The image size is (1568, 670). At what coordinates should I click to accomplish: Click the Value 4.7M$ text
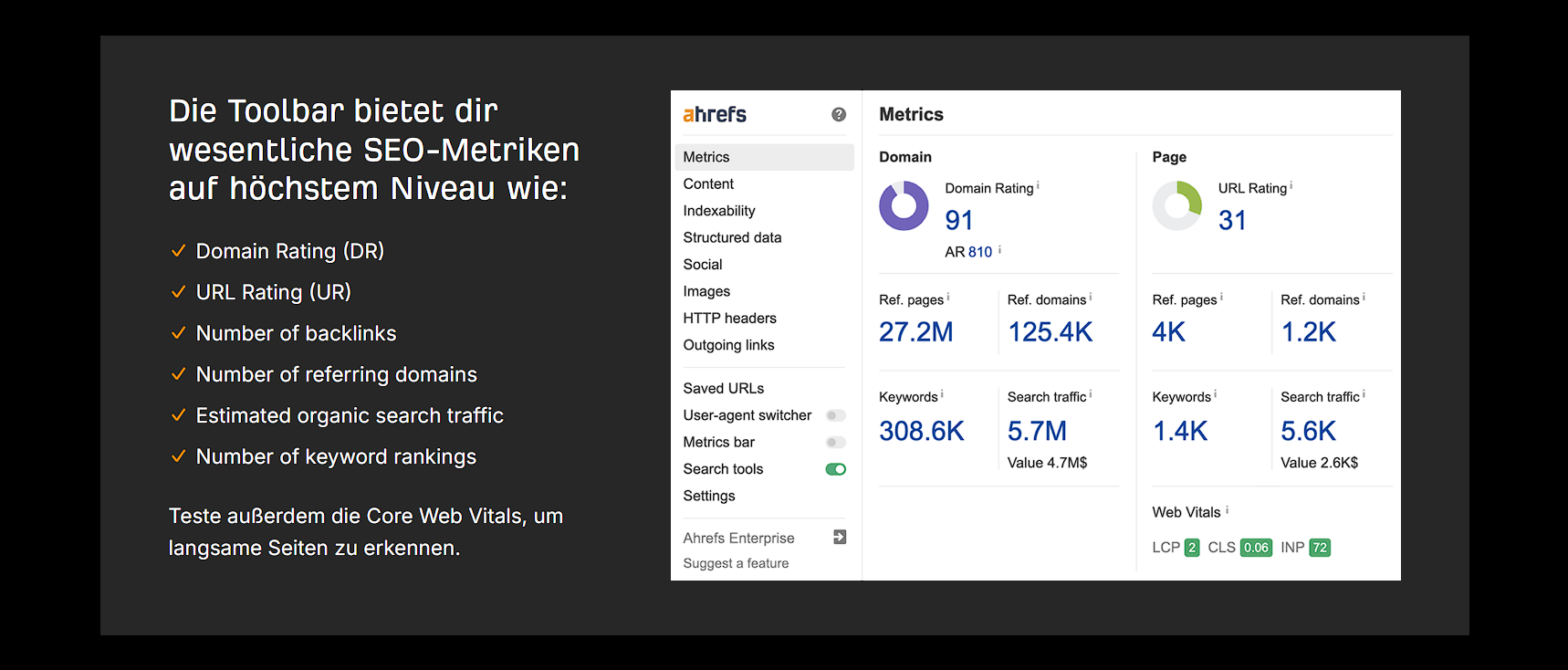click(x=1047, y=463)
